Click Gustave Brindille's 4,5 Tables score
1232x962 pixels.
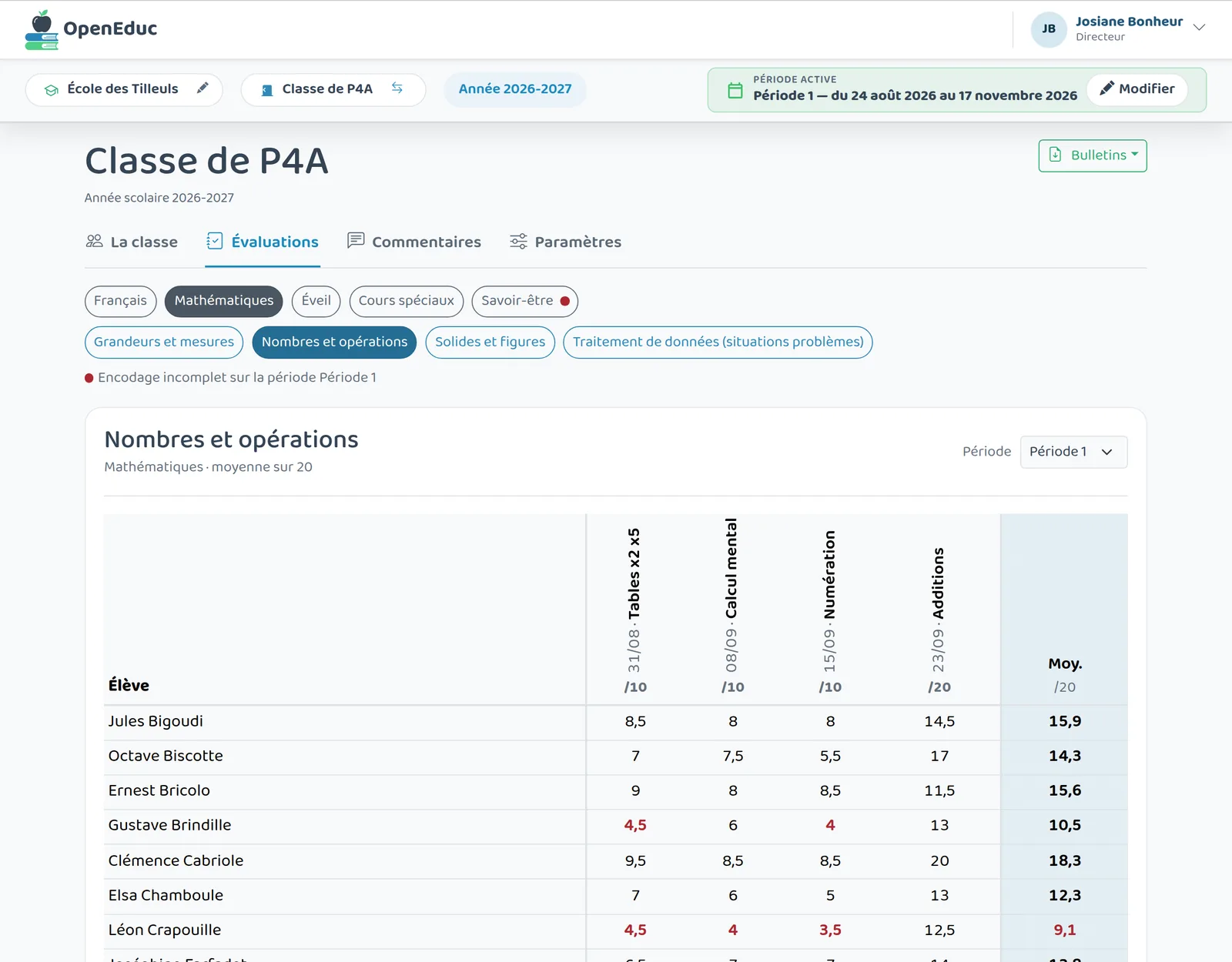tap(635, 825)
